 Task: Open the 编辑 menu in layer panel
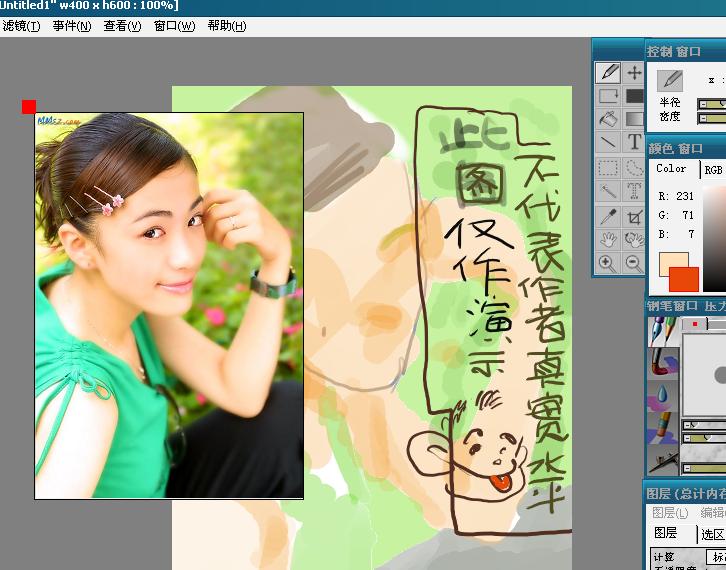click(x=713, y=513)
